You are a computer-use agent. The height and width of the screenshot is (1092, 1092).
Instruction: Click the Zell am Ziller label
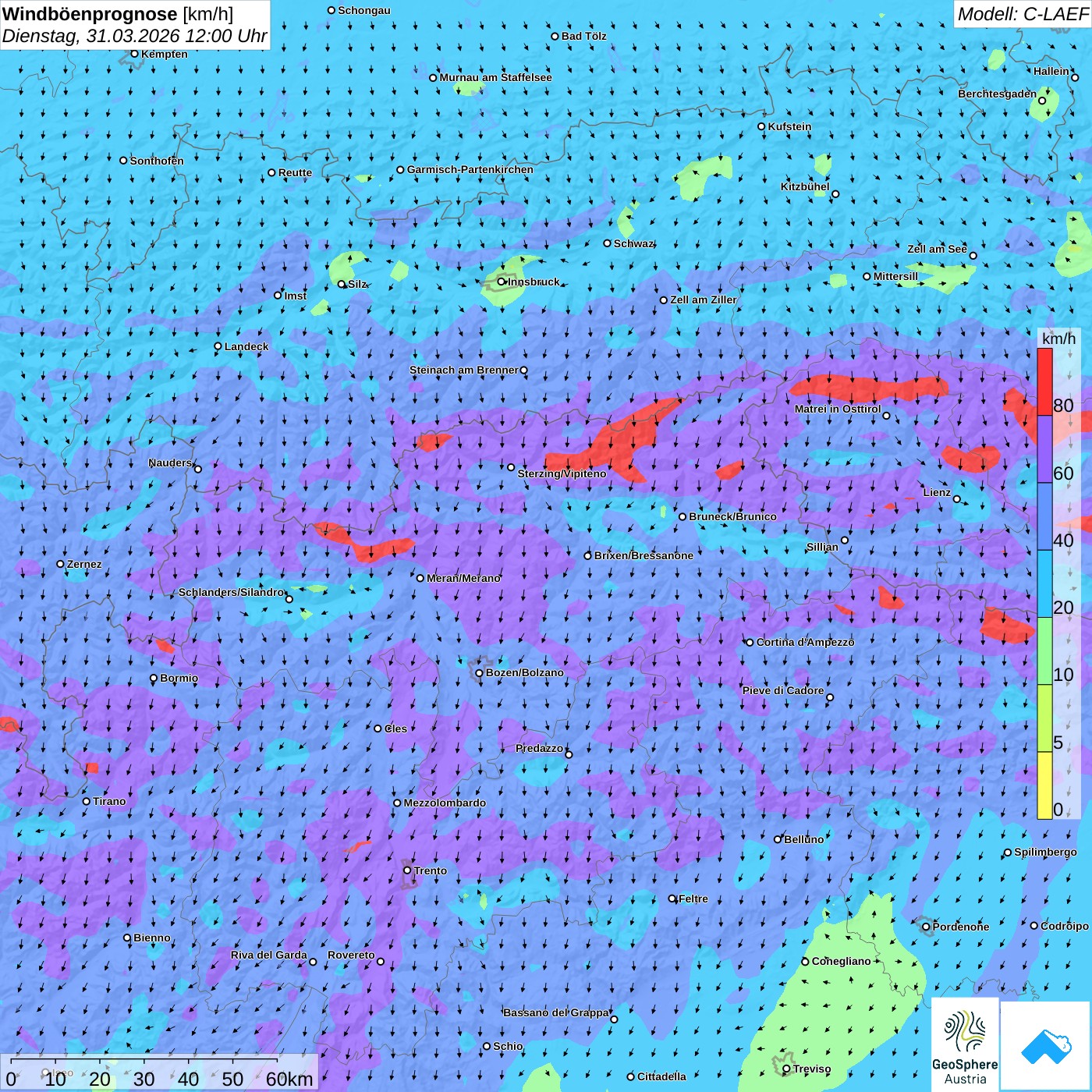click(704, 300)
